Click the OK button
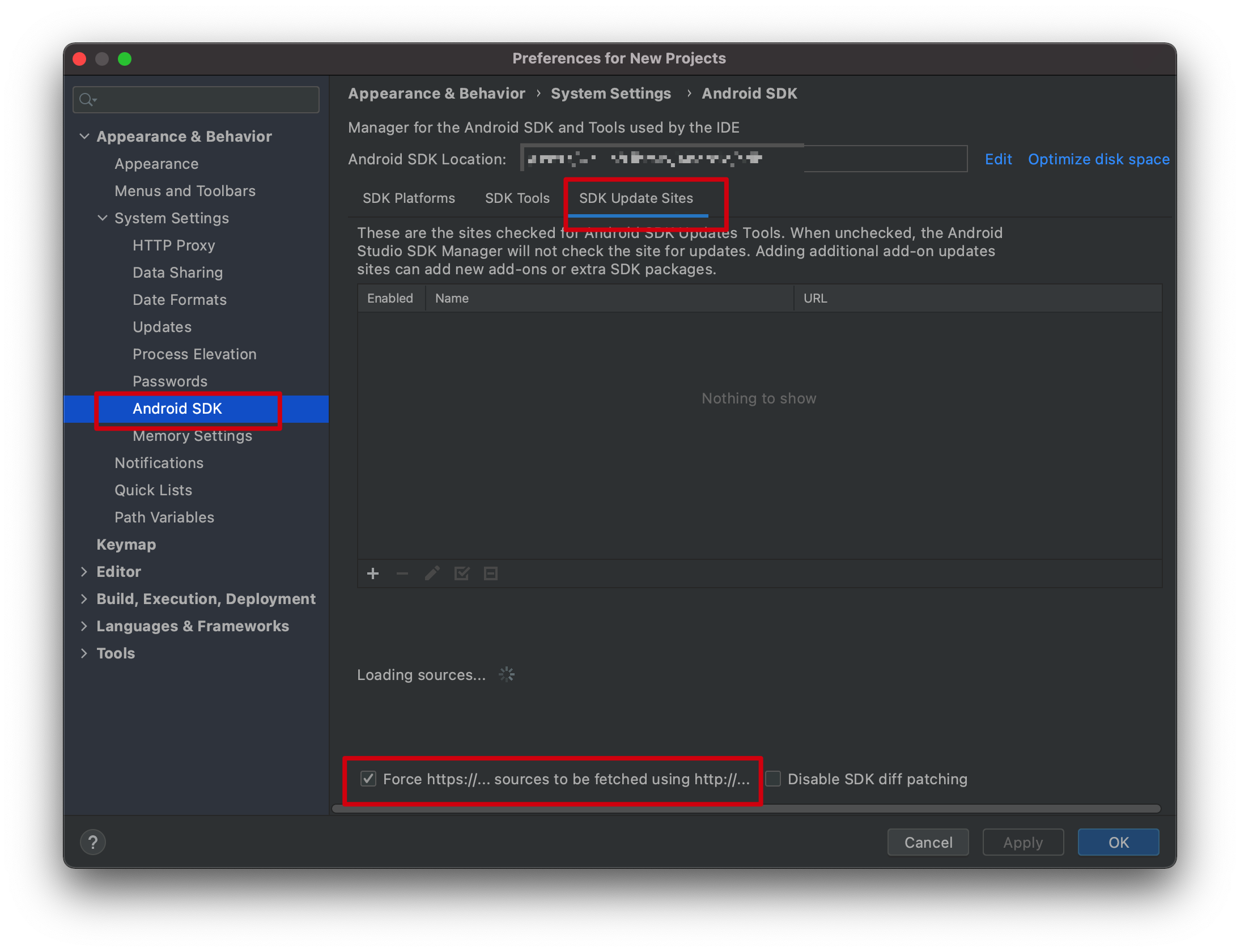This screenshot has height=952, width=1240. (1120, 841)
